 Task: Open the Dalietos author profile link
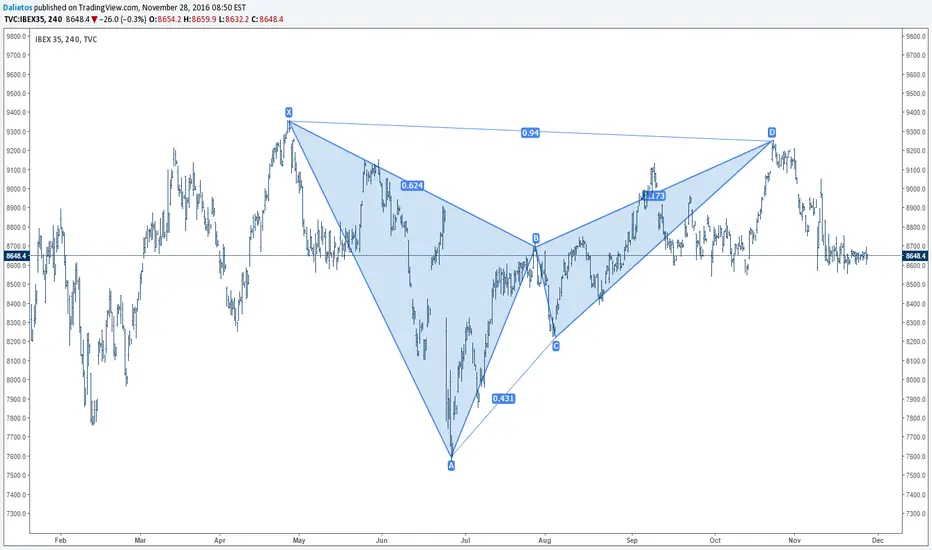click(x=17, y=8)
